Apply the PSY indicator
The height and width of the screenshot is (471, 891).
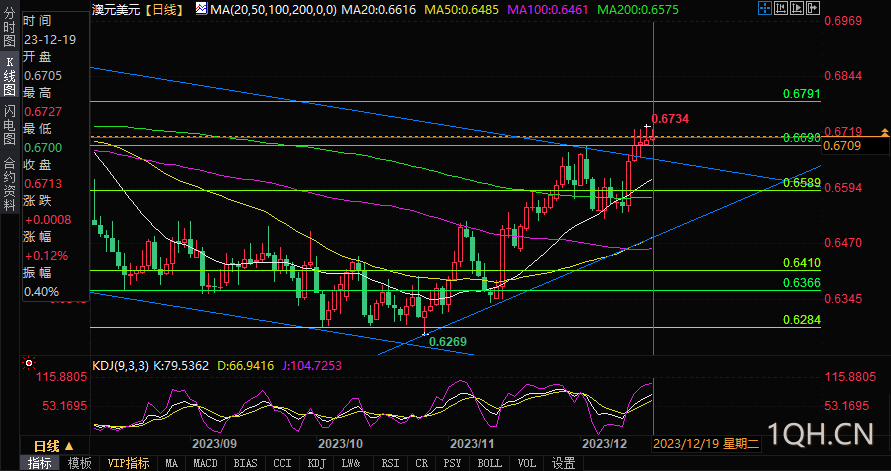[x=452, y=463]
